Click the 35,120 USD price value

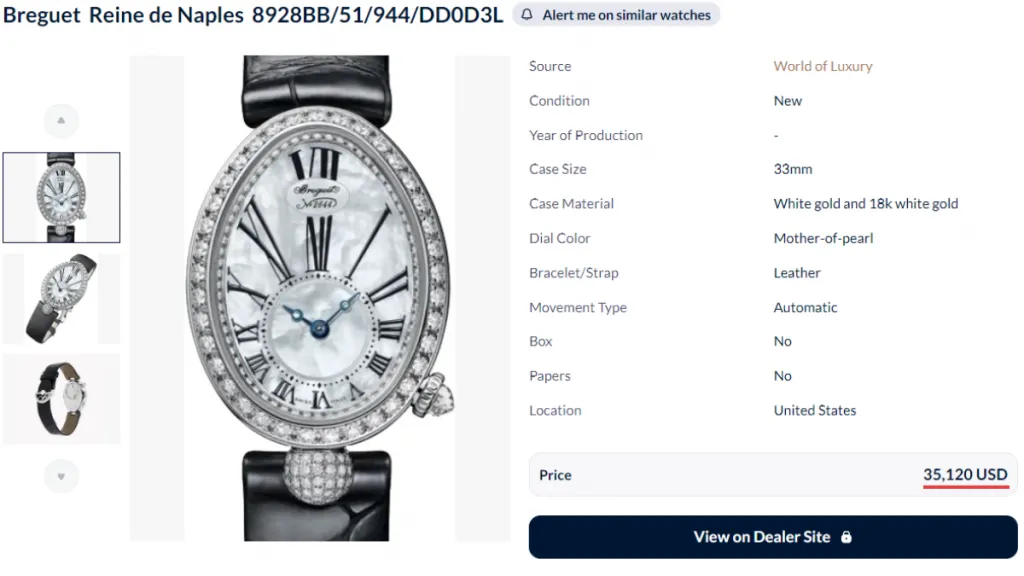(965, 474)
